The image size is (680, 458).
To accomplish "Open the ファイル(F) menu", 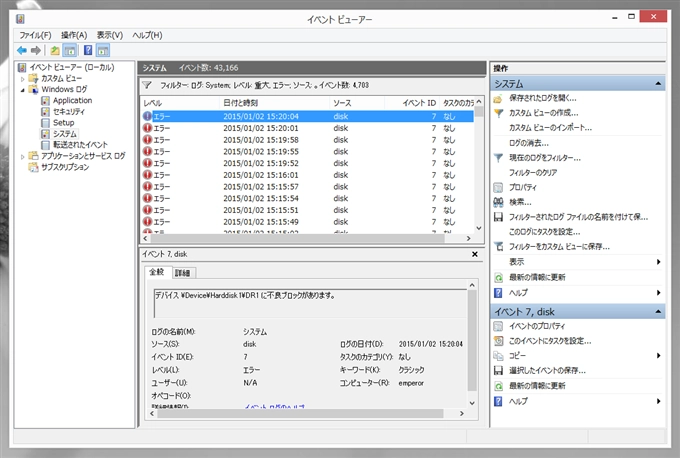I will [x=35, y=35].
